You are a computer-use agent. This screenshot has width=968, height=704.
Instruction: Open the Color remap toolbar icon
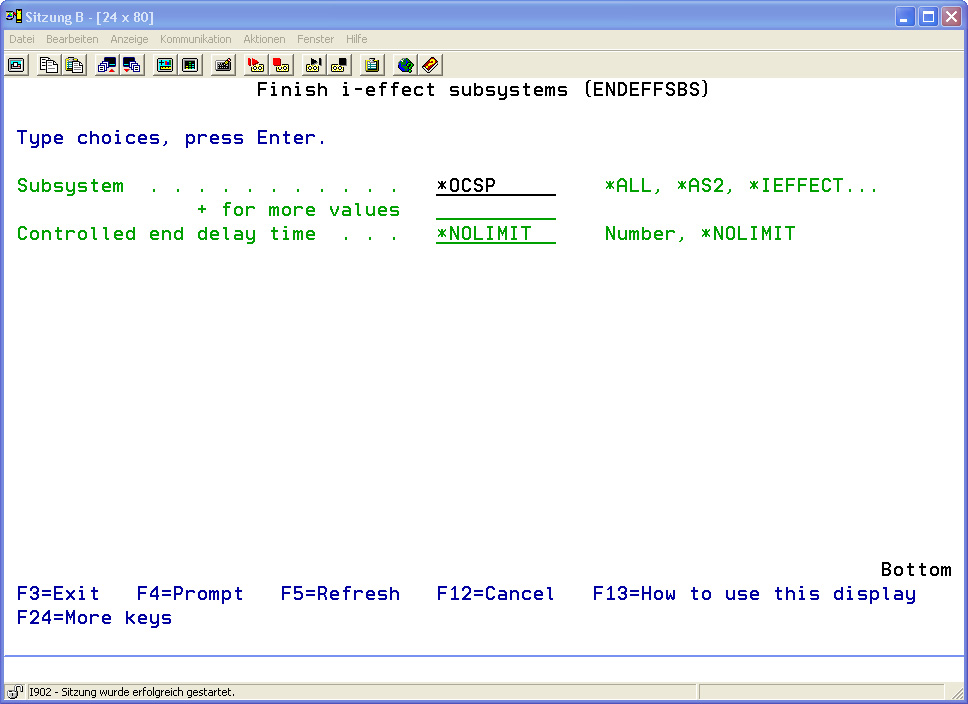point(190,65)
